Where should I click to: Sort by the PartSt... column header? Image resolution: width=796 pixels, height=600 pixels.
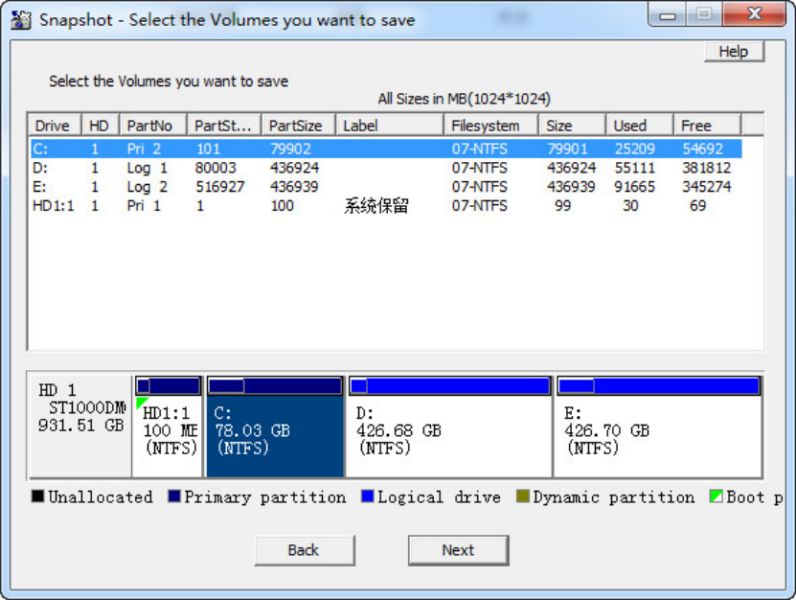[x=224, y=125]
